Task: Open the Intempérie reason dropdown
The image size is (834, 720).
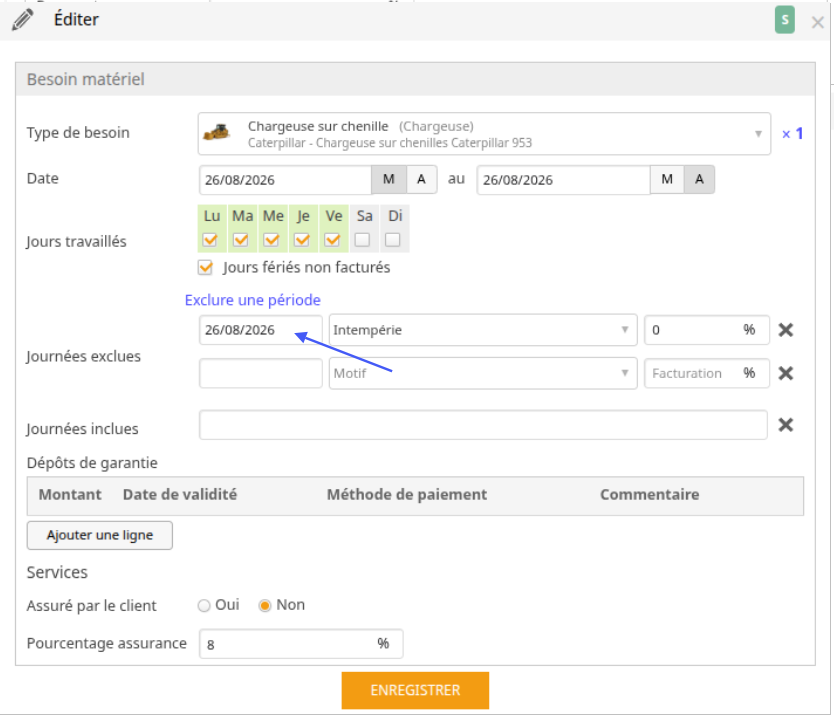Action: click(483, 330)
